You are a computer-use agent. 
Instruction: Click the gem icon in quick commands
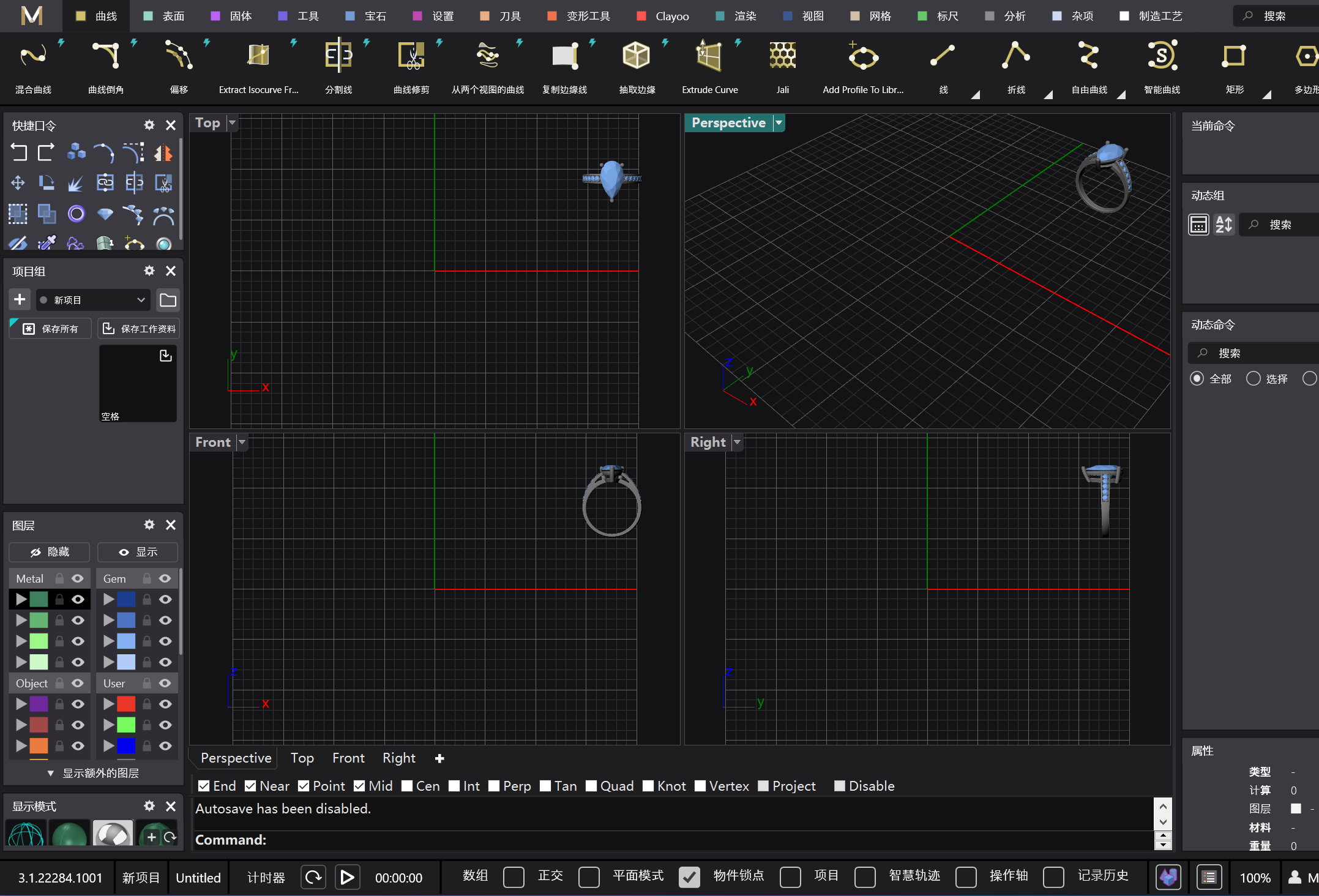click(105, 214)
